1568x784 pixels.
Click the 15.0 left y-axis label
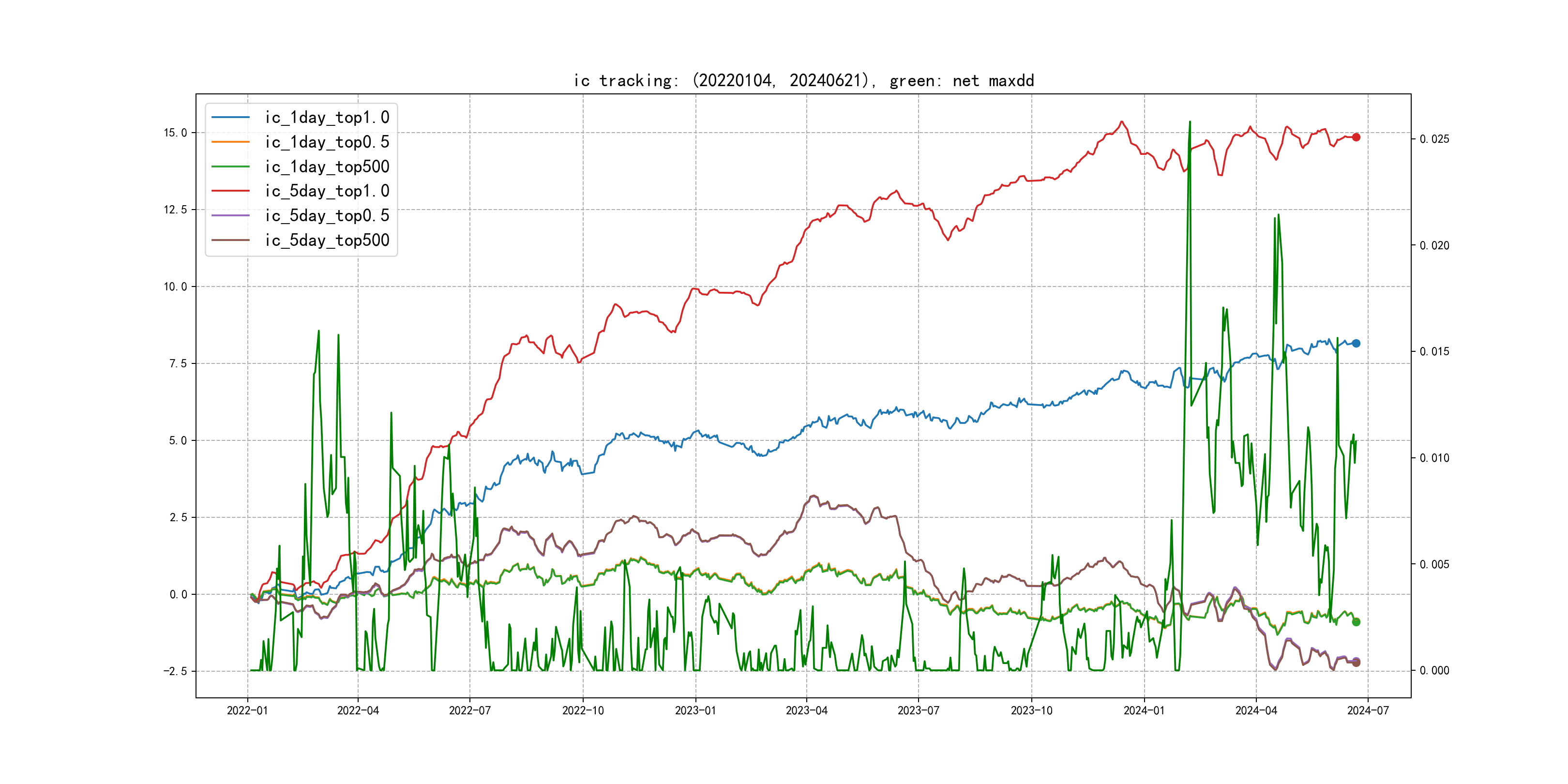pyautogui.click(x=175, y=133)
